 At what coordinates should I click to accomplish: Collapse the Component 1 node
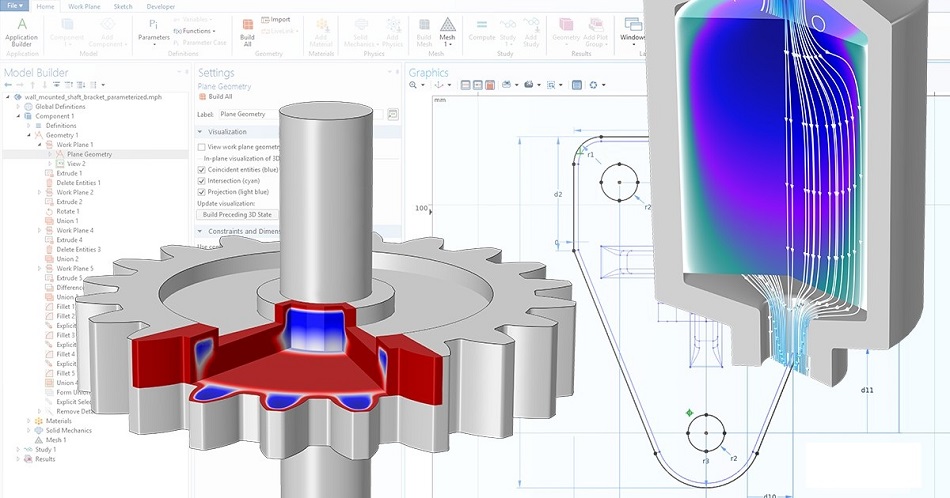19,116
